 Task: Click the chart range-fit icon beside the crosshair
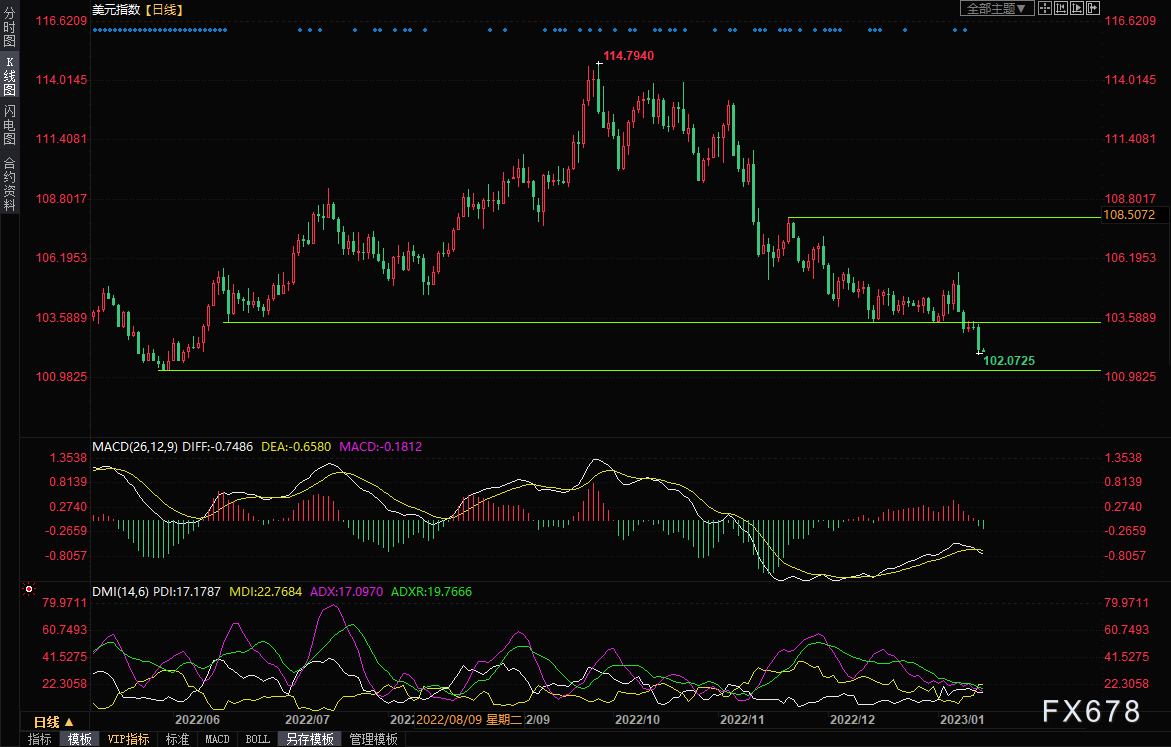pyautogui.click(x=1059, y=9)
